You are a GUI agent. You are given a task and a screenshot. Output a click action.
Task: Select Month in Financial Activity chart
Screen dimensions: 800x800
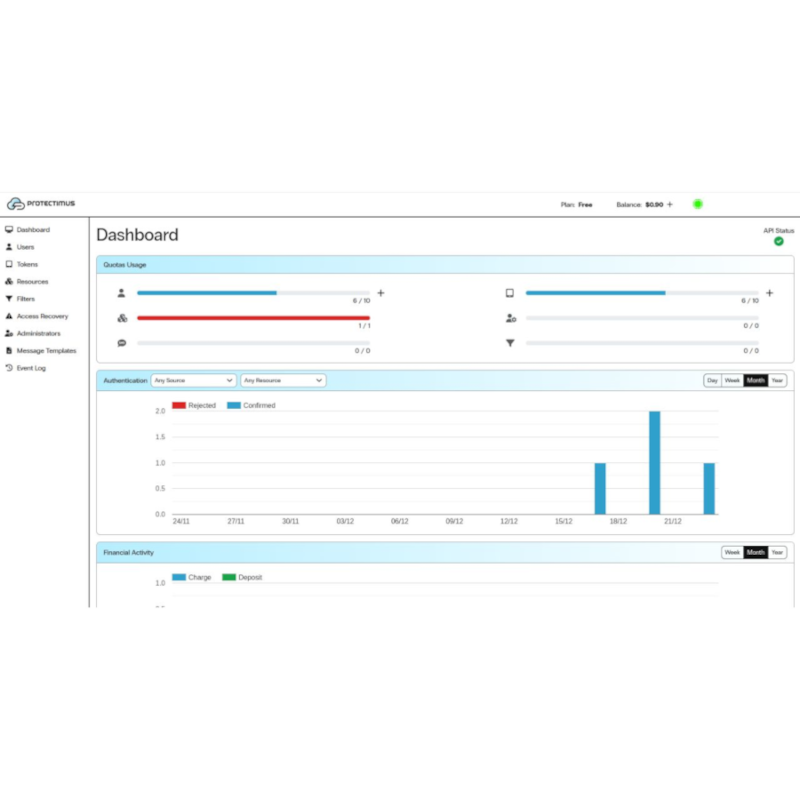756,553
